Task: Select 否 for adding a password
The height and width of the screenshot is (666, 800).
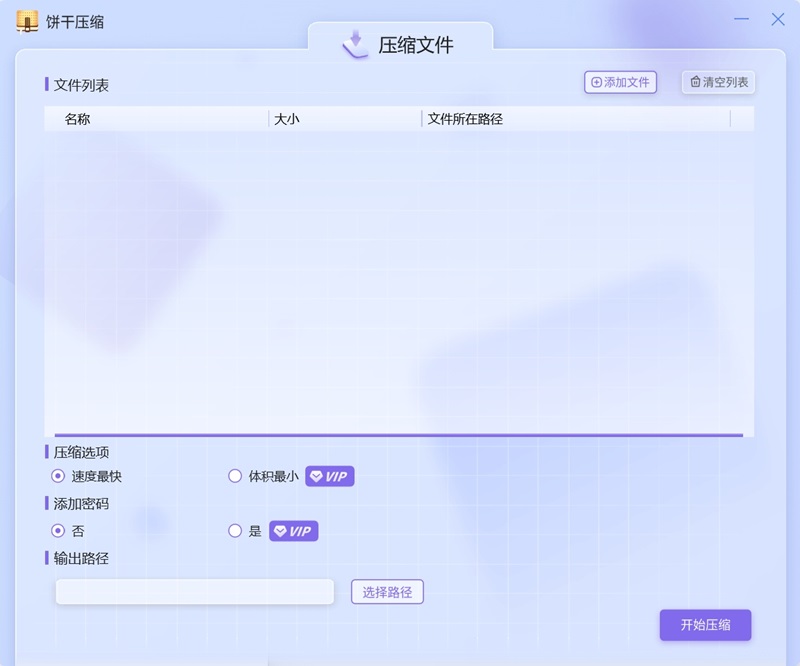Action: (x=58, y=531)
